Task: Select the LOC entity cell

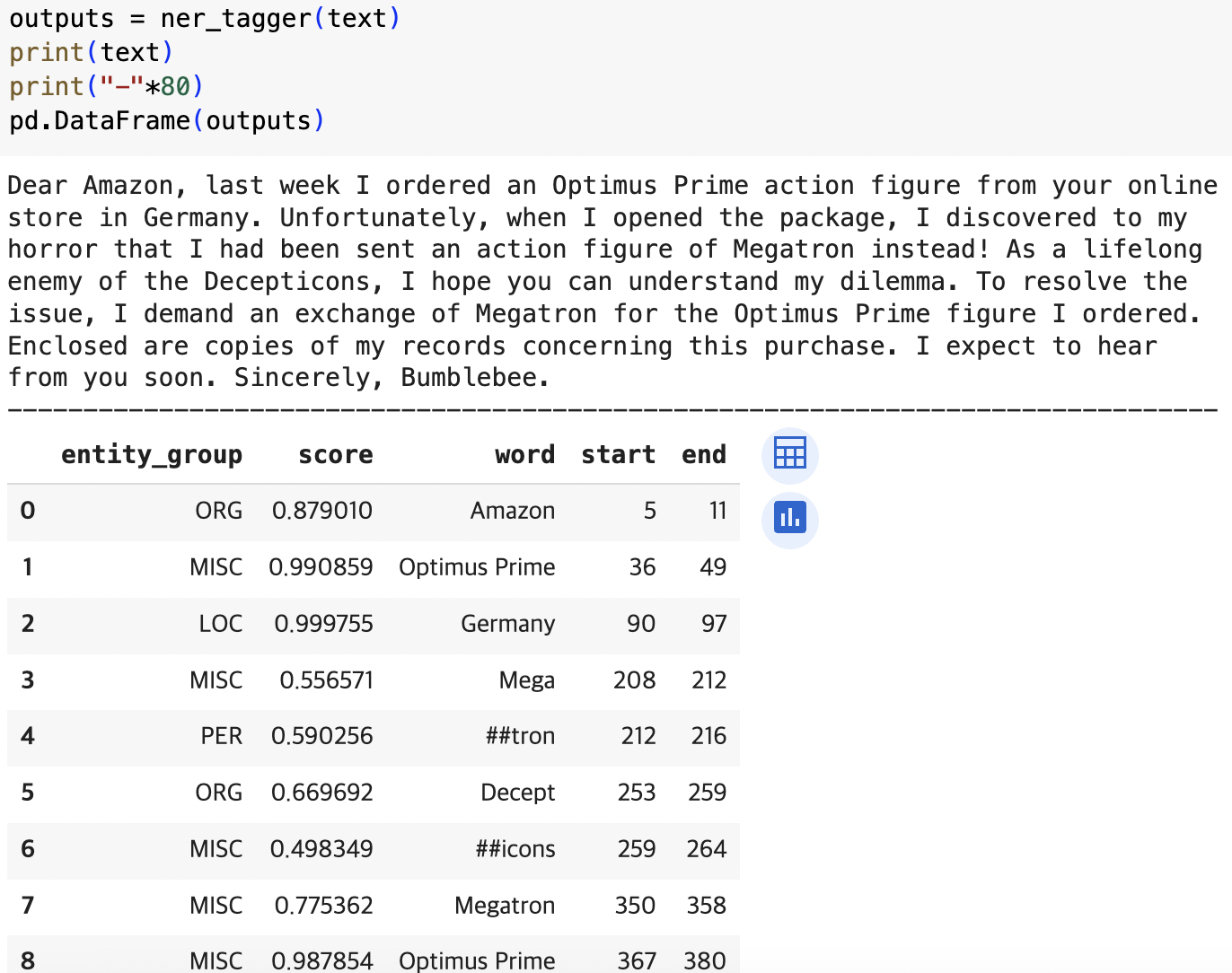Action: click(x=221, y=624)
